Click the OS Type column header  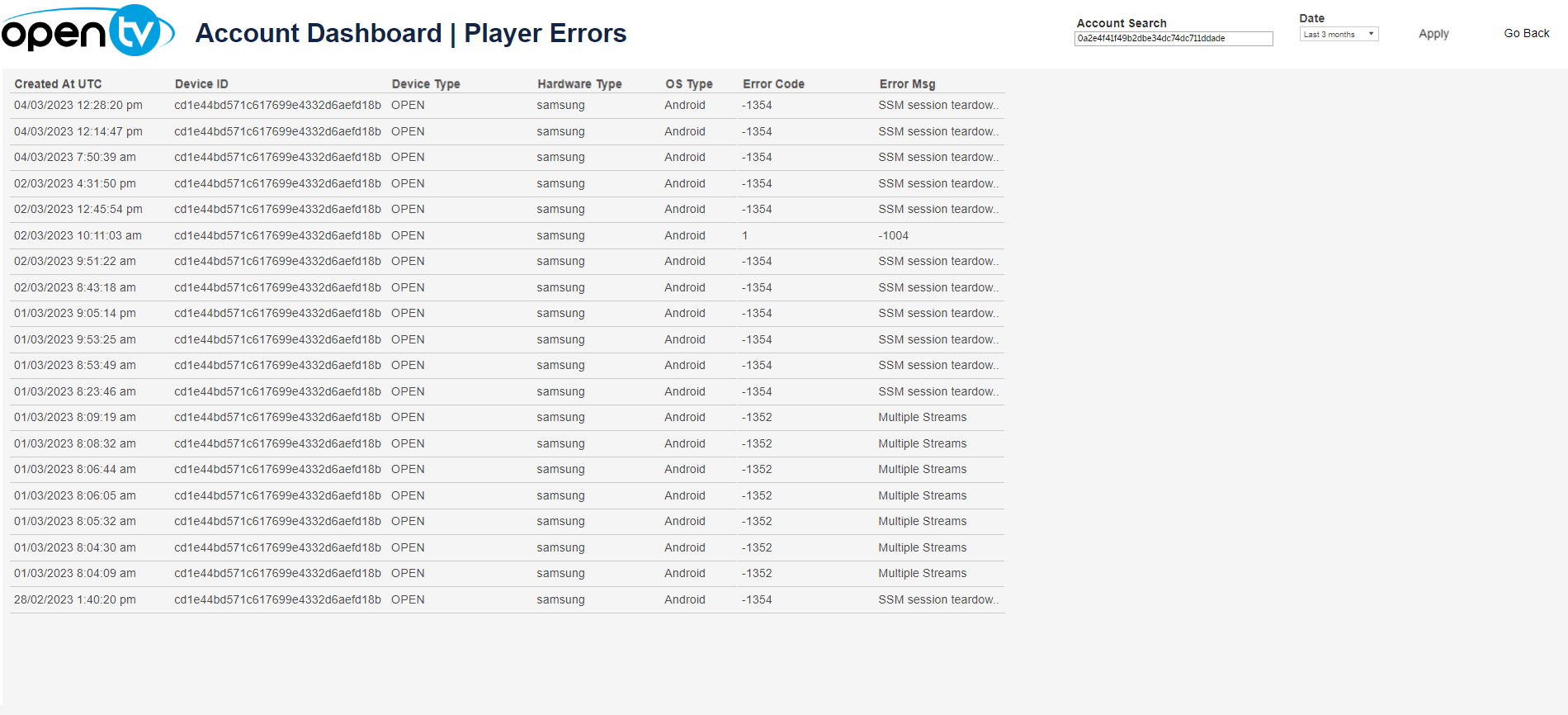(688, 84)
